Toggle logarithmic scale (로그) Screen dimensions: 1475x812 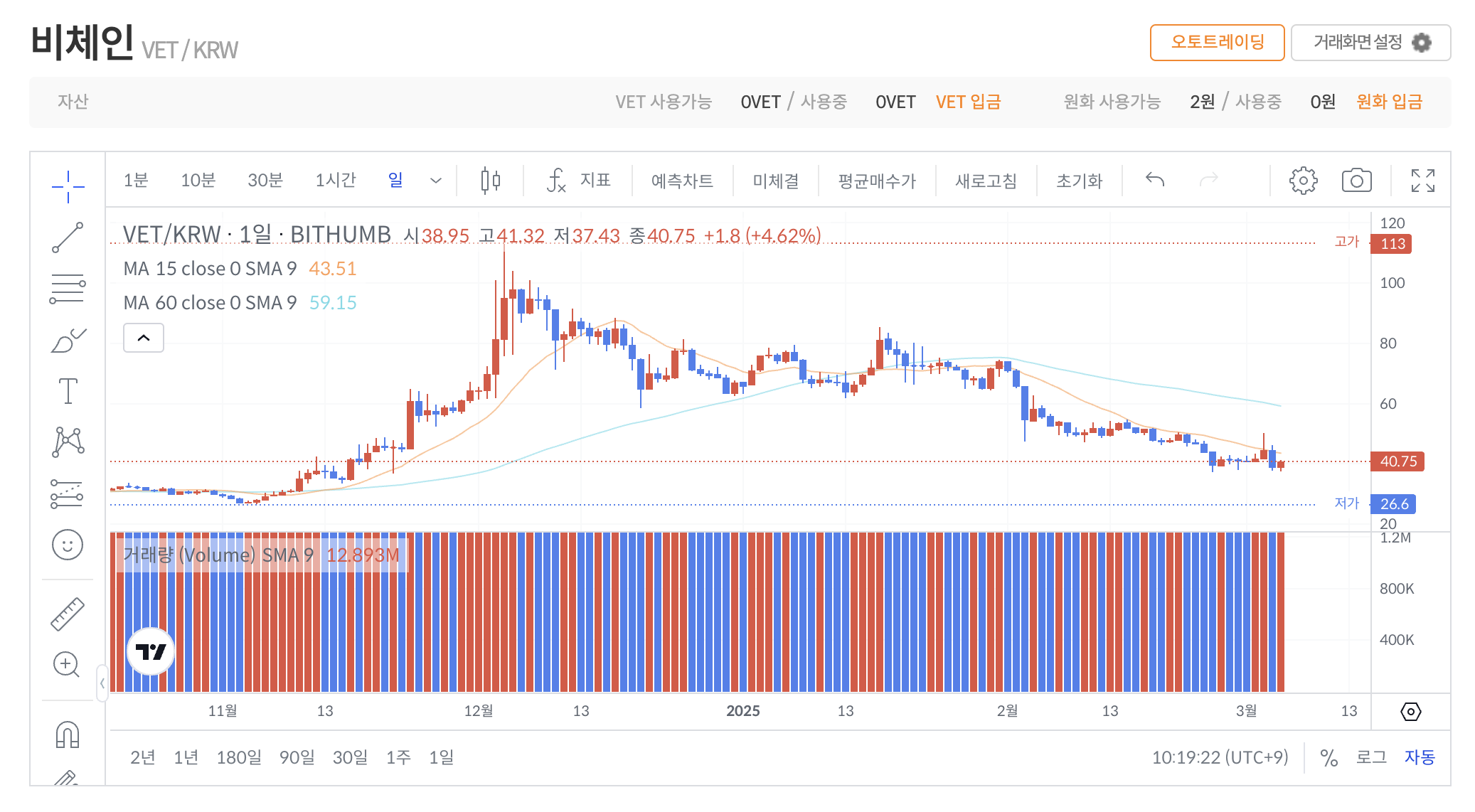click(1371, 757)
